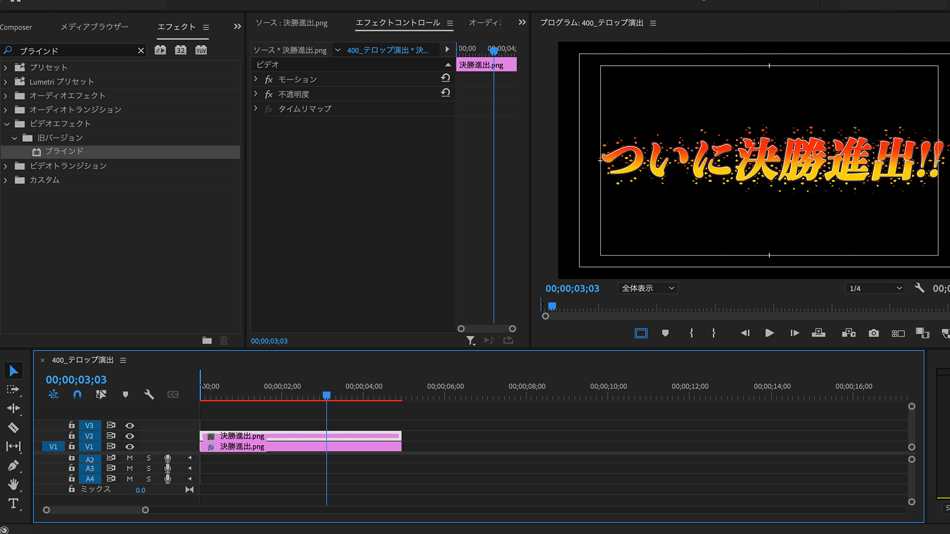Click the Export Frame camera icon

pos(873,333)
